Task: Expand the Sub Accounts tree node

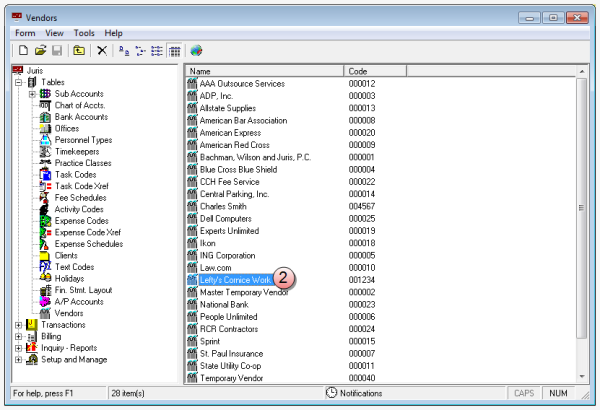Action: point(32,94)
